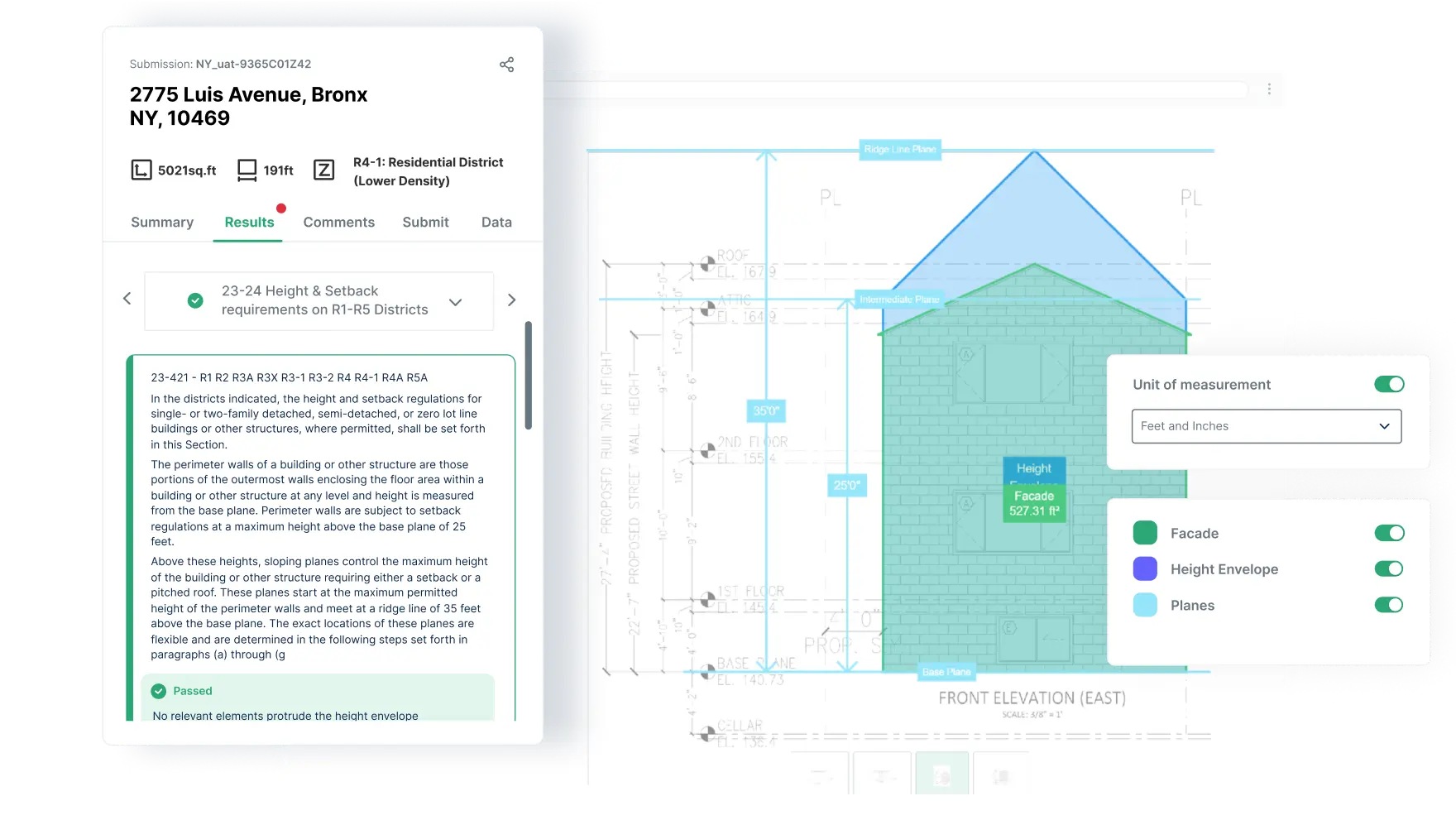Click the submission ID NY_uat-9365C01Z42
Screen dimensions: 1456x820
(x=253, y=64)
